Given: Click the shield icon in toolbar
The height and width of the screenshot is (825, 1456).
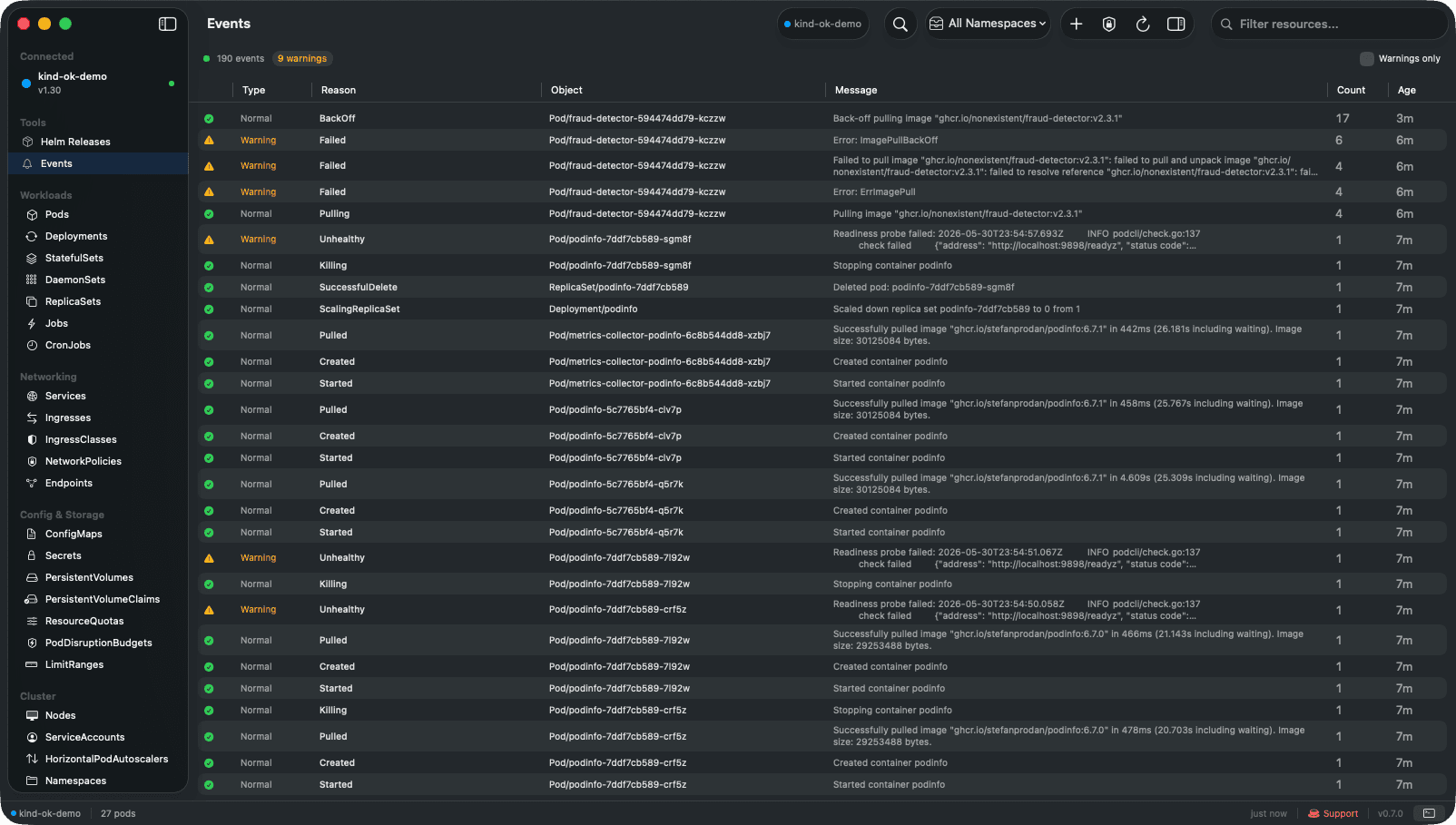Looking at the screenshot, I should (1108, 25).
